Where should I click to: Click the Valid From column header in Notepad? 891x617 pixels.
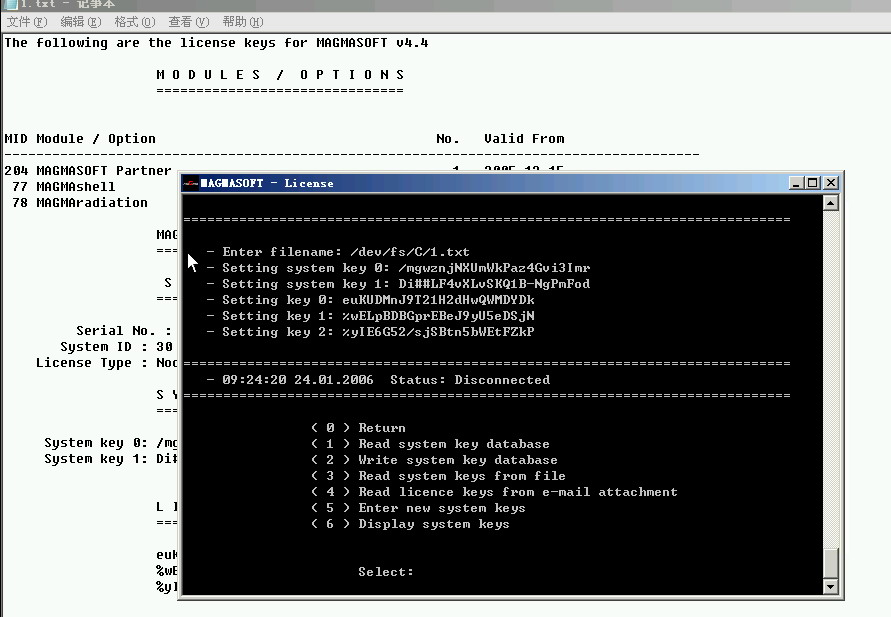pyautogui.click(x=524, y=139)
